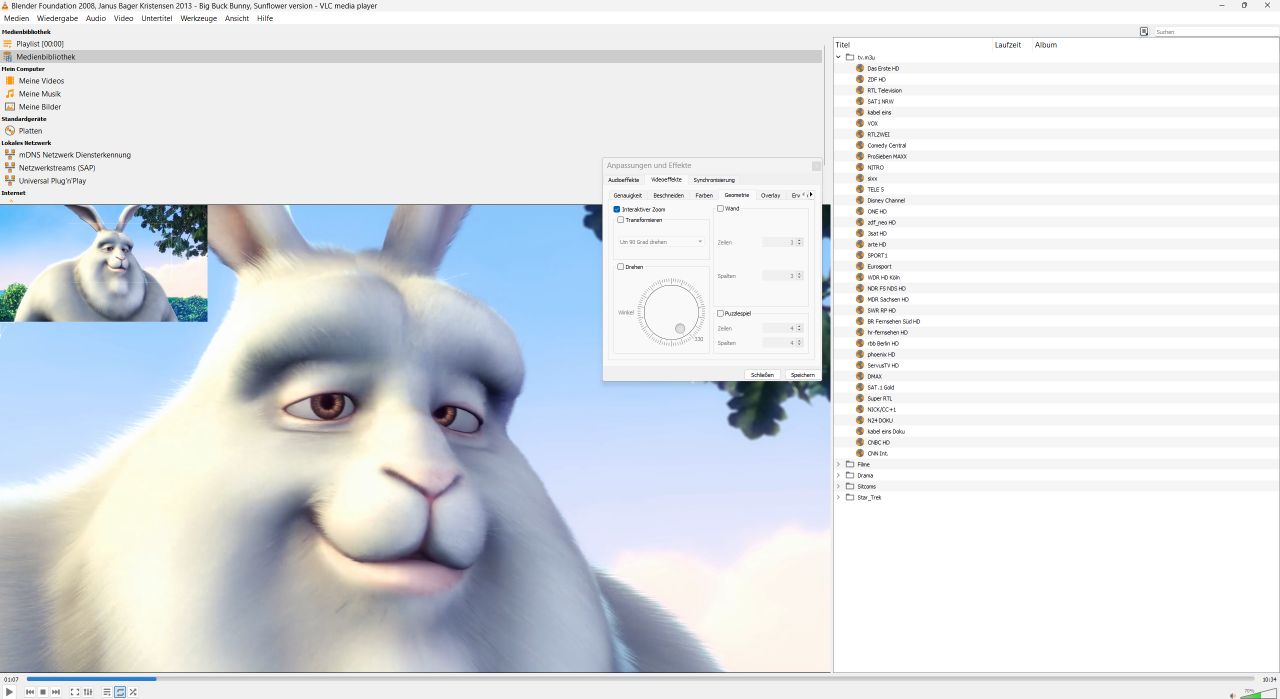1280x699 pixels.
Task: Open the Untertitel menu
Action: coord(157,18)
